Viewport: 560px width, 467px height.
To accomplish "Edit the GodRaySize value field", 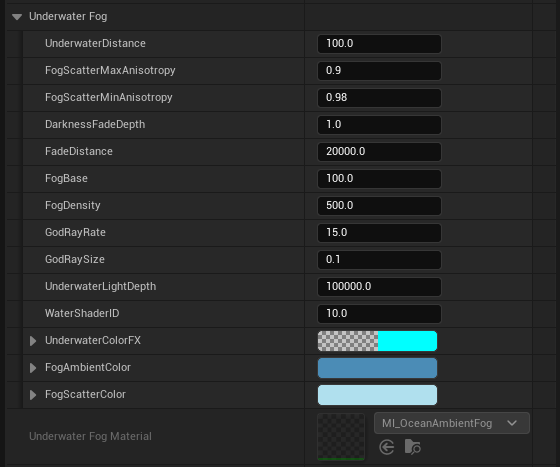I will [379, 260].
